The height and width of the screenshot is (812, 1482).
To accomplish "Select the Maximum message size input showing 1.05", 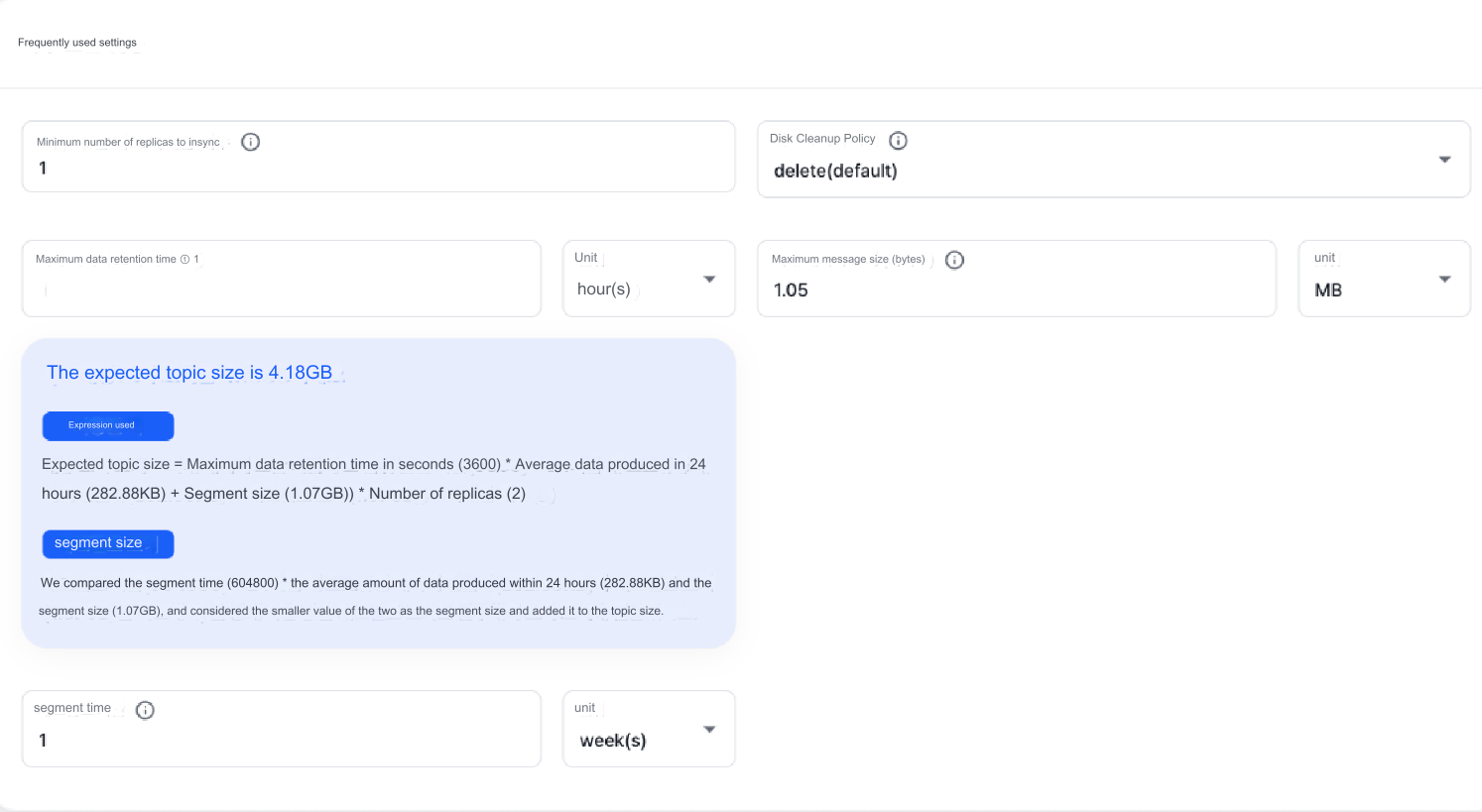I will [1012, 290].
